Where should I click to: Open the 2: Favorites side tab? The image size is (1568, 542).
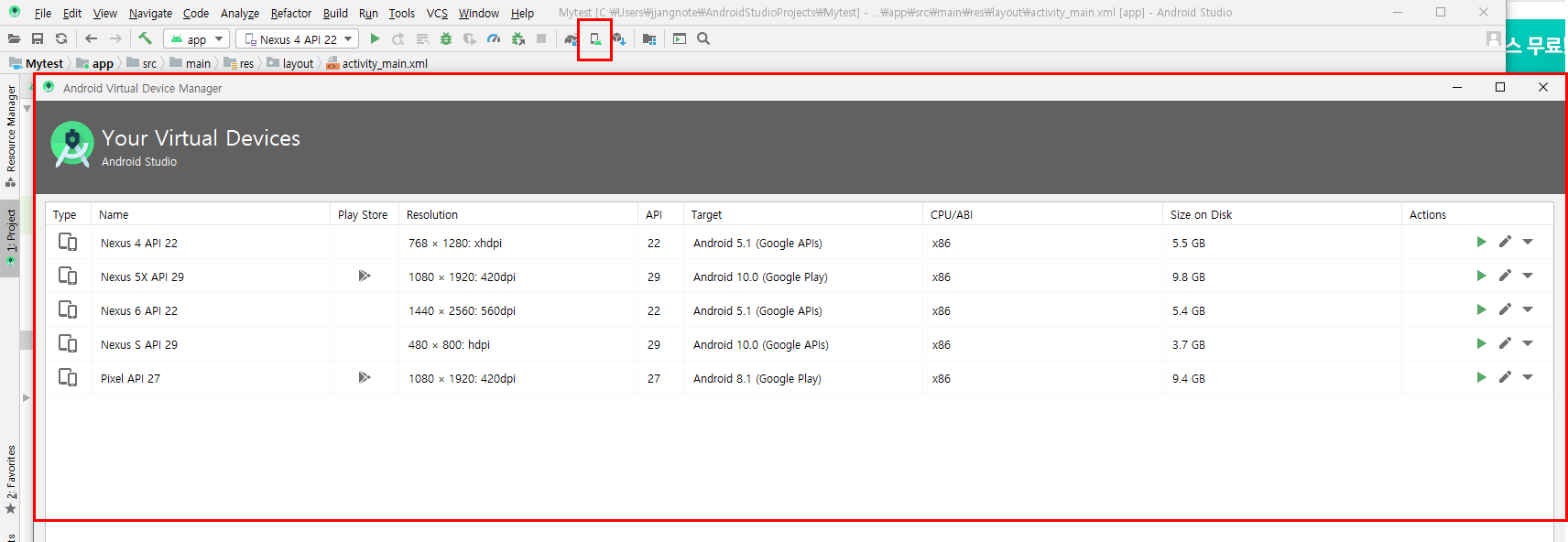[10, 480]
